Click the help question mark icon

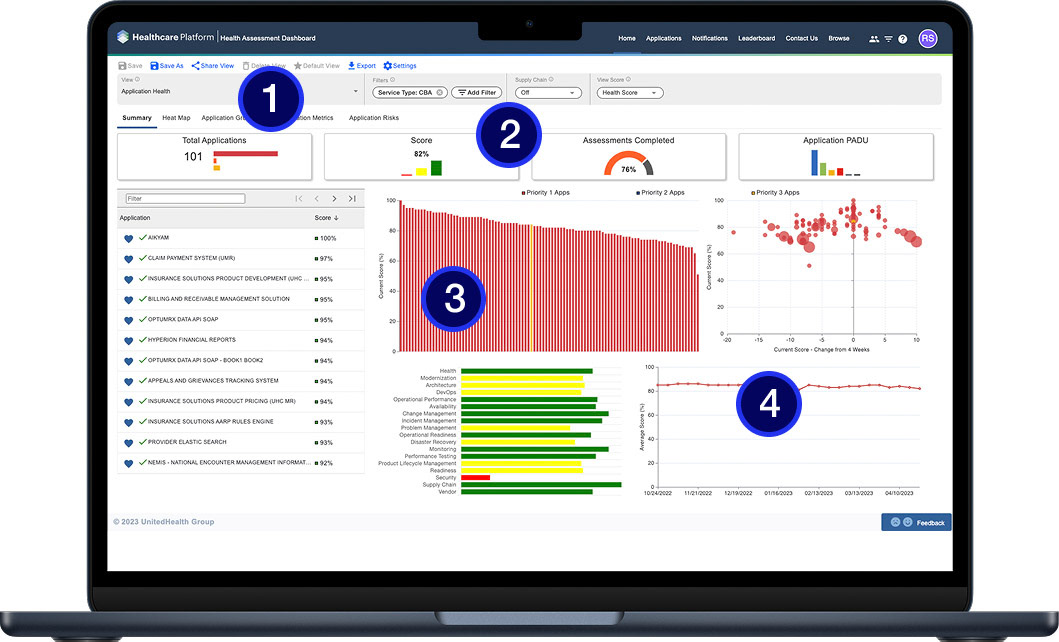(x=902, y=39)
